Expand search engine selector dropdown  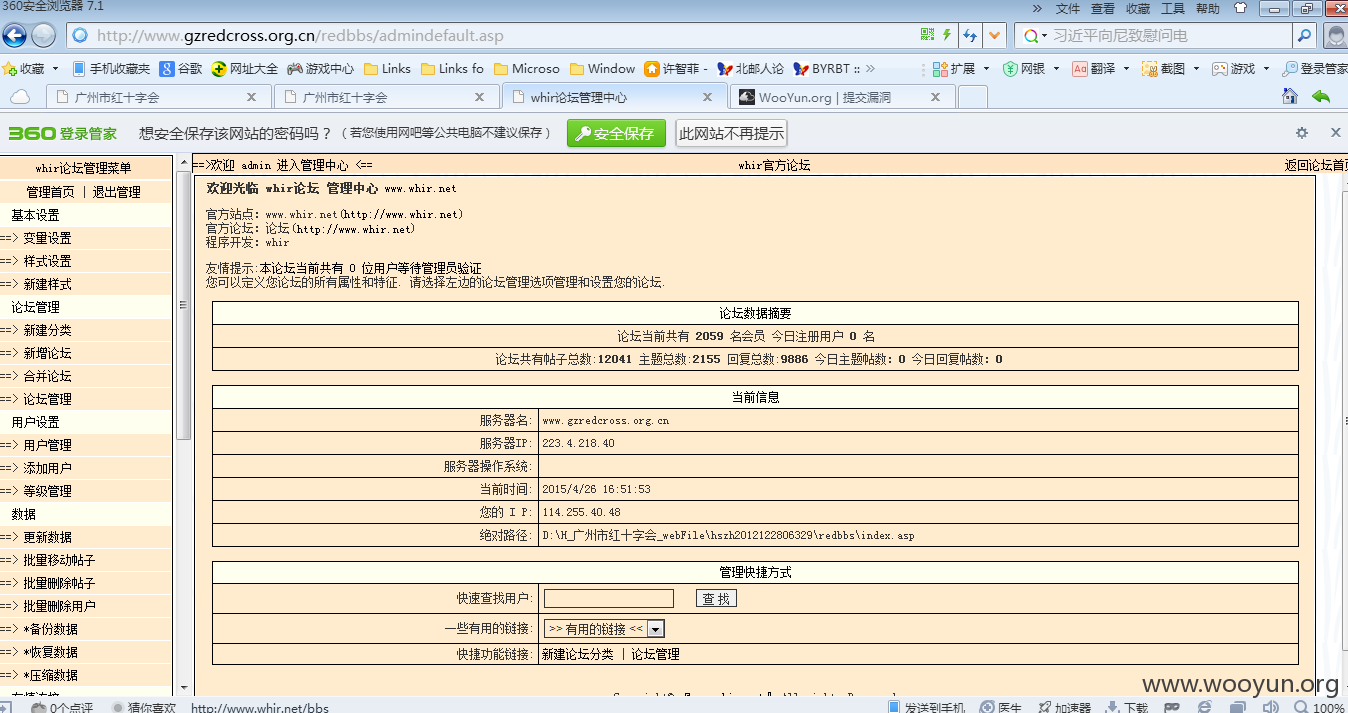click(1035, 36)
